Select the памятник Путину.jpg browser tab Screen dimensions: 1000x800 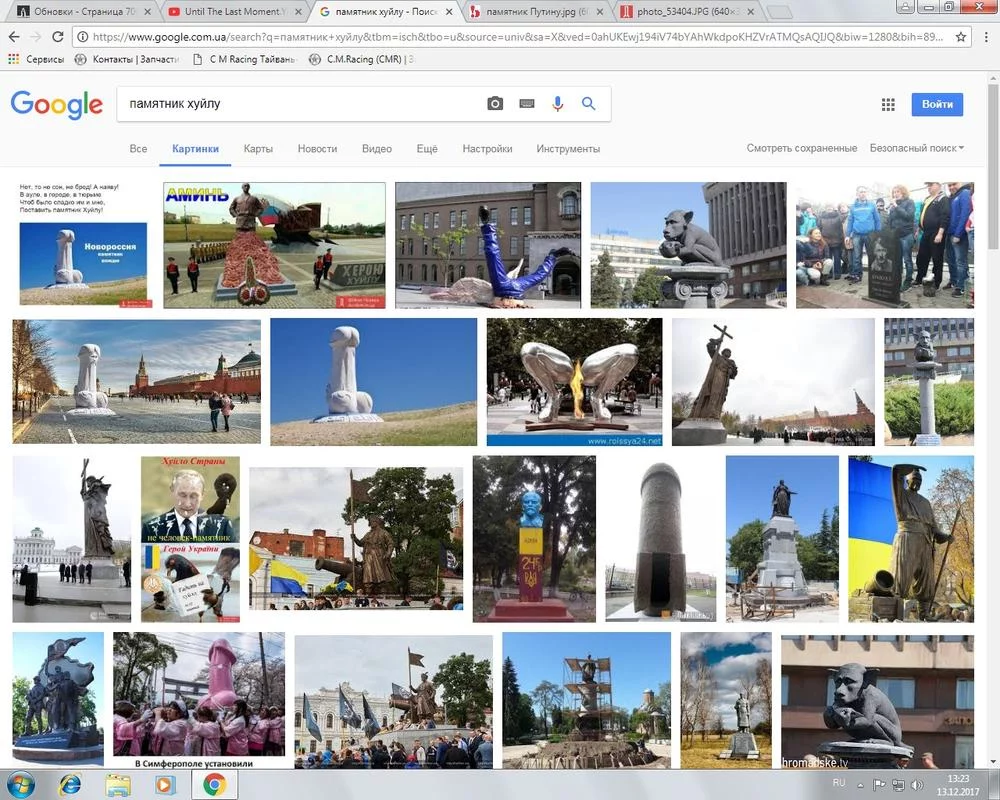[x=530, y=11]
